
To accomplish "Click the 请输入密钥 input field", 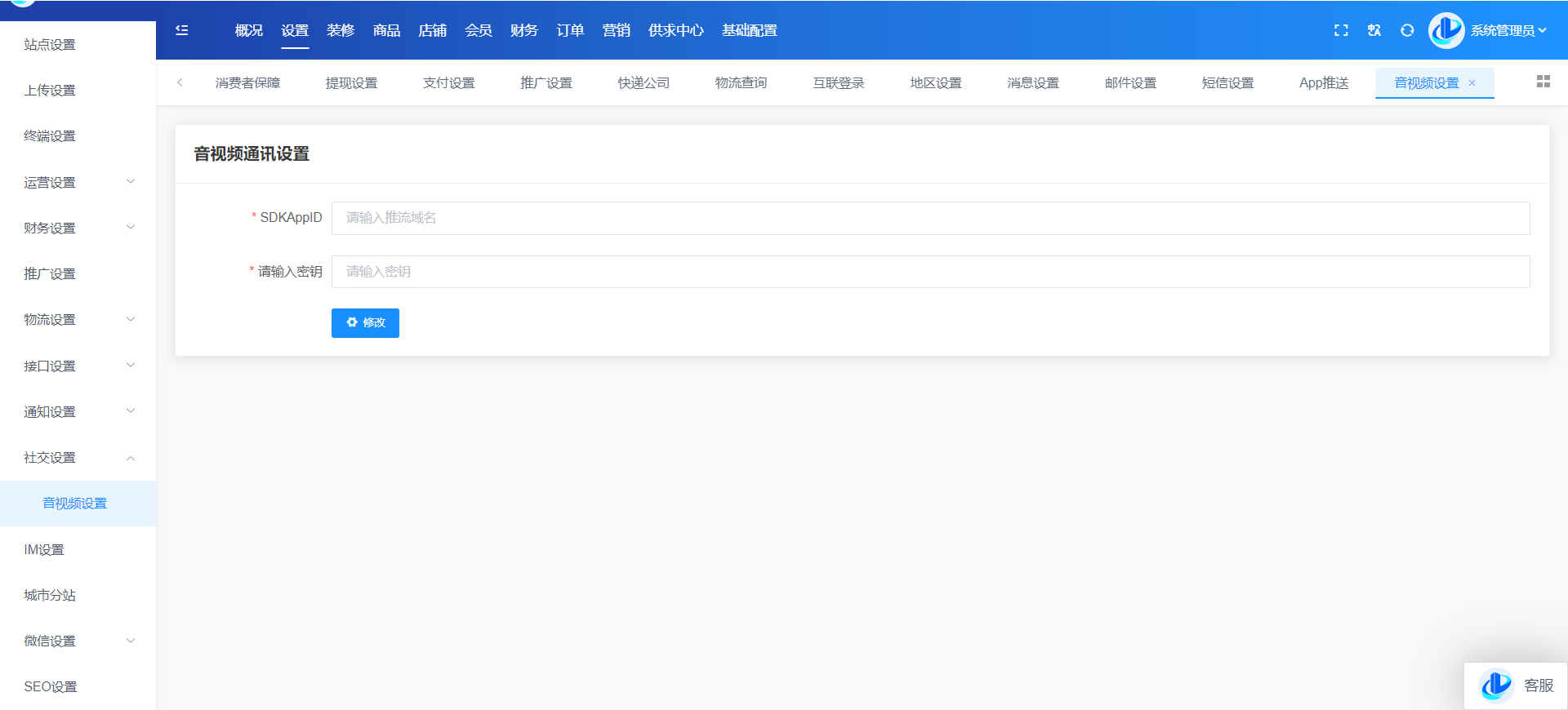I will click(x=930, y=272).
